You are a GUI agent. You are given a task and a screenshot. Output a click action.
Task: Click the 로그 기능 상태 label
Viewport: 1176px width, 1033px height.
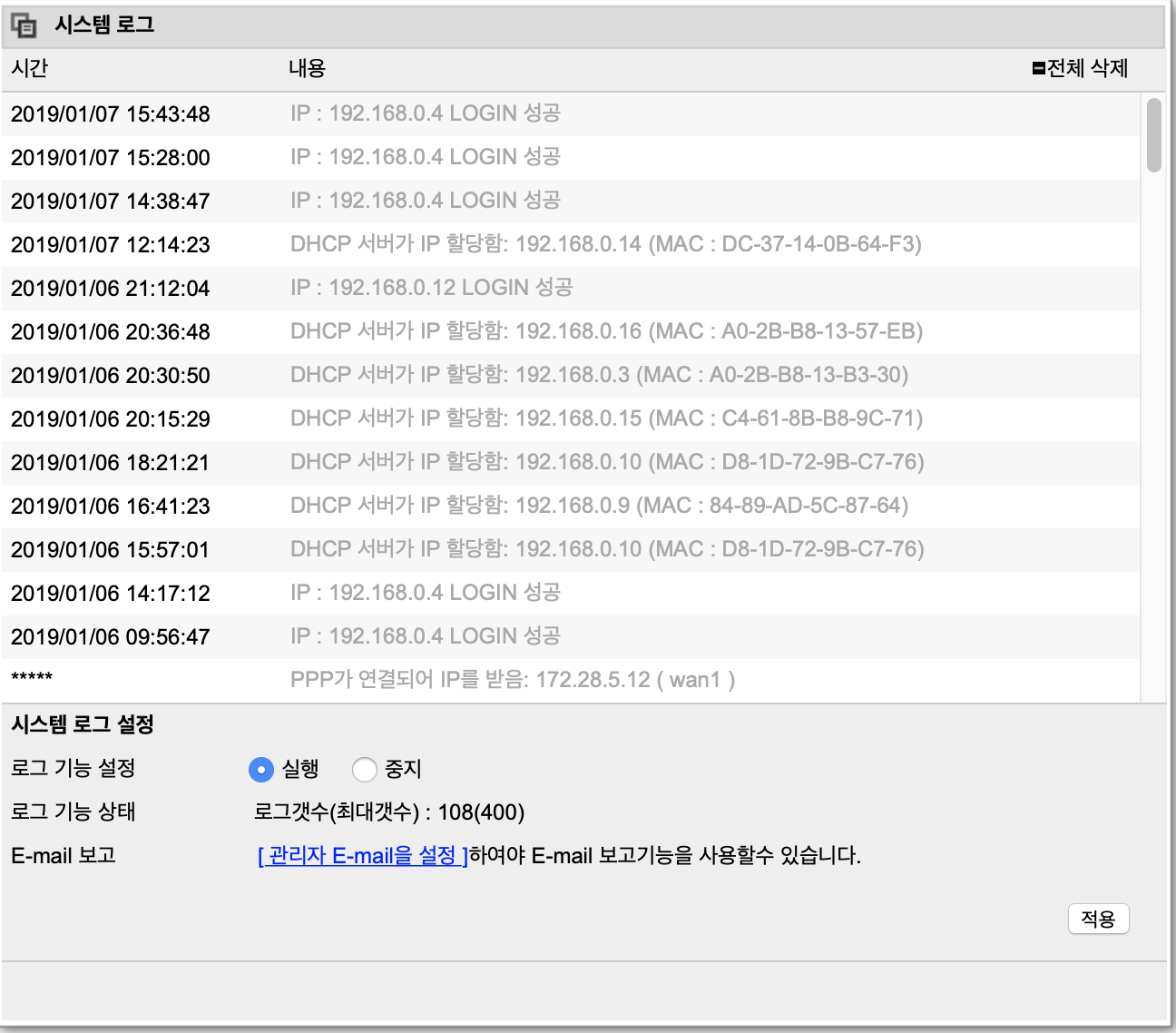73,812
